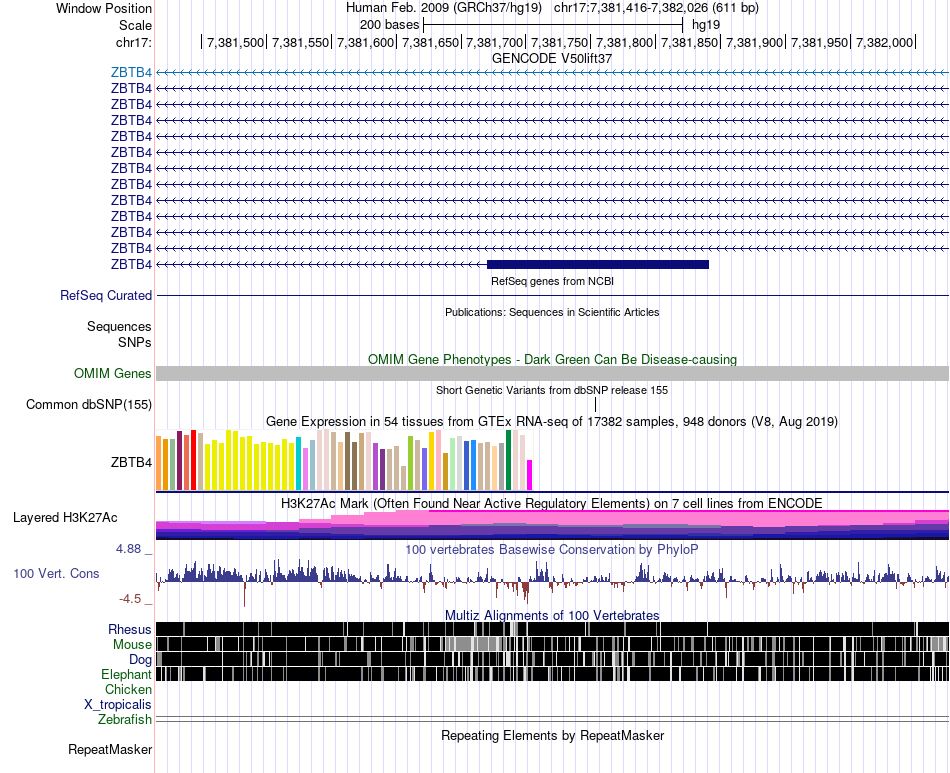
Task: Click the cyan GTEx expression bar
Action: point(299,463)
